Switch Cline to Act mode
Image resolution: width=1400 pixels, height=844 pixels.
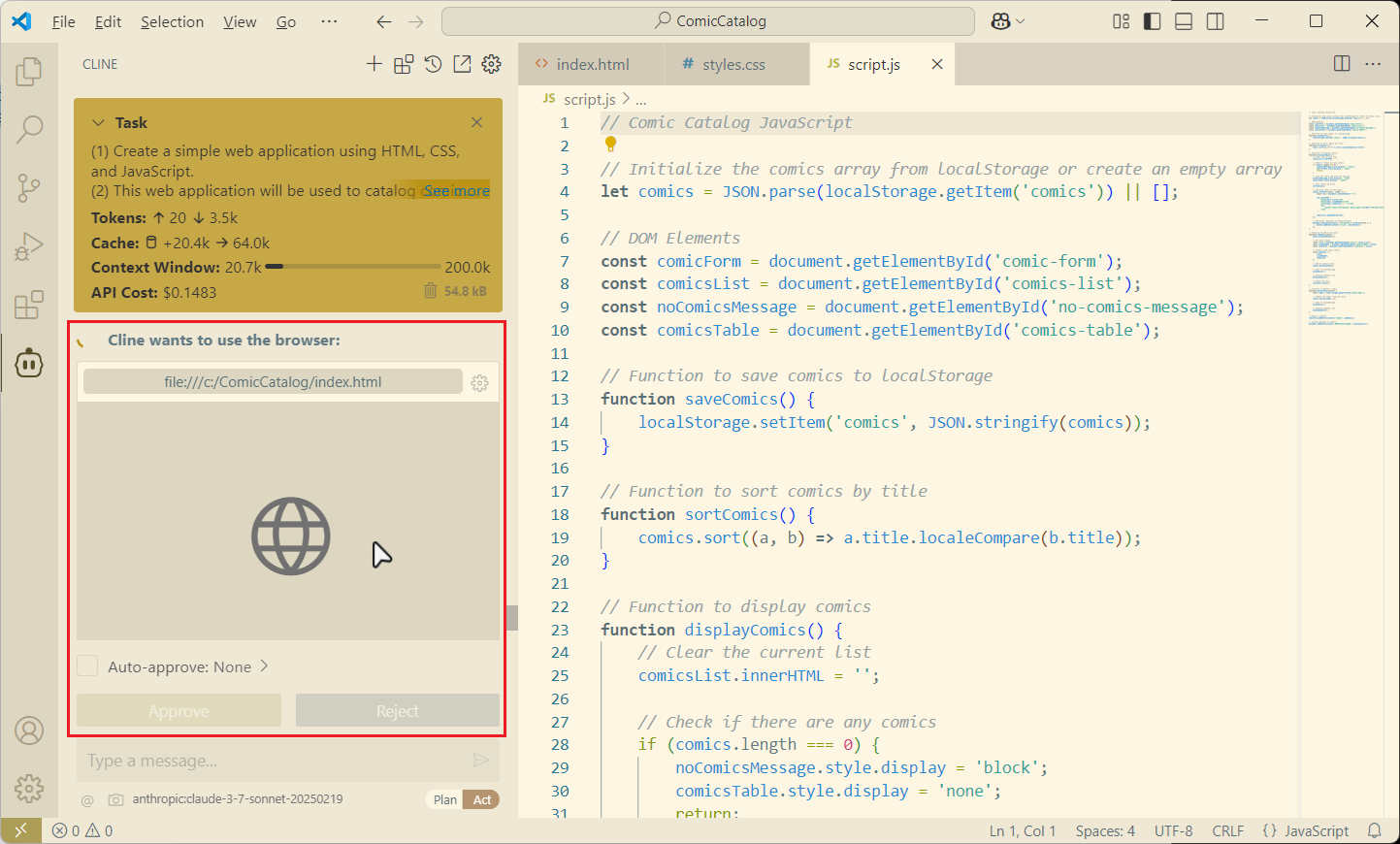tap(482, 799)
